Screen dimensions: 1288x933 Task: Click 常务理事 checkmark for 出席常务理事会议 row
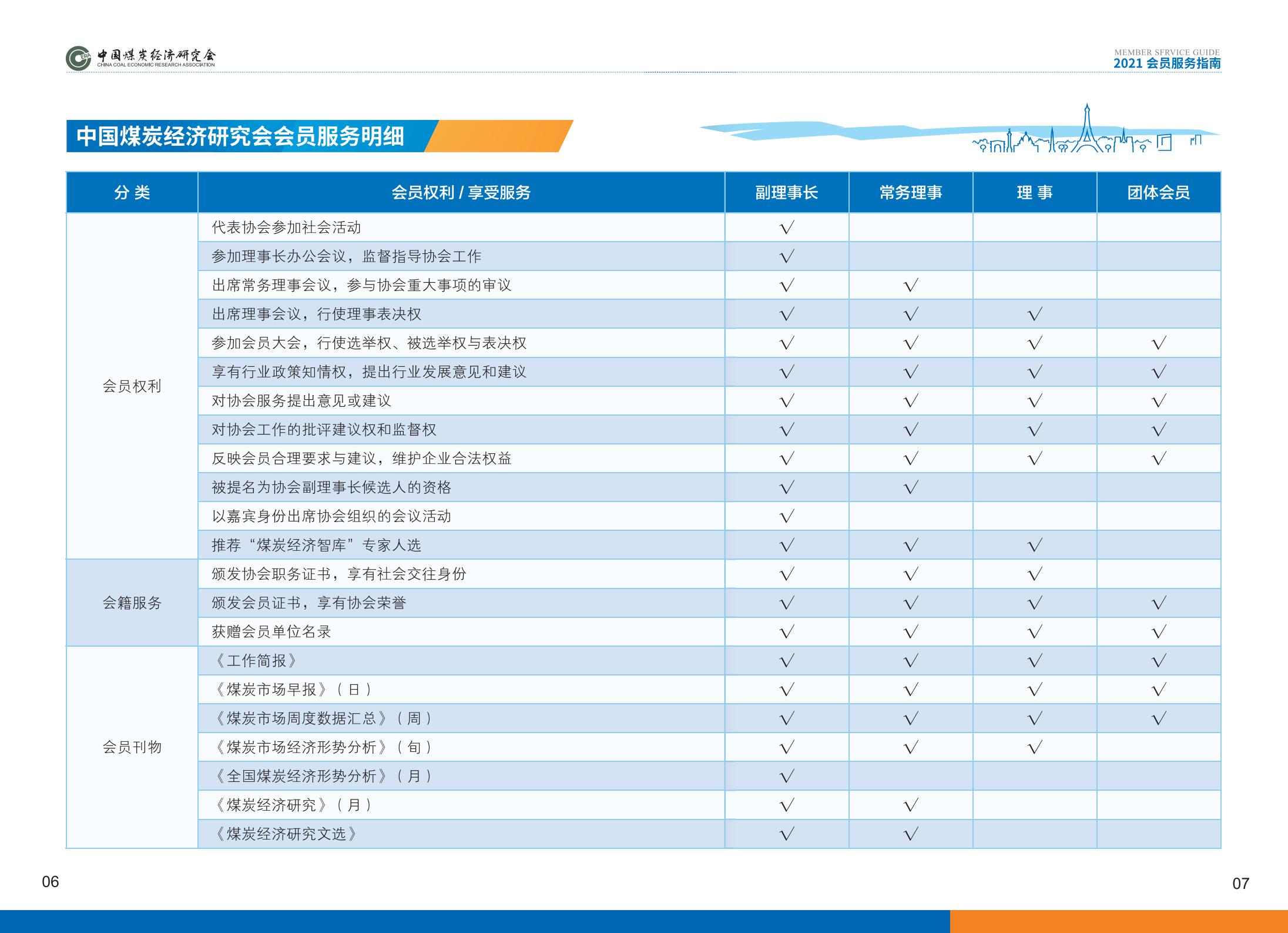[911, 285]
